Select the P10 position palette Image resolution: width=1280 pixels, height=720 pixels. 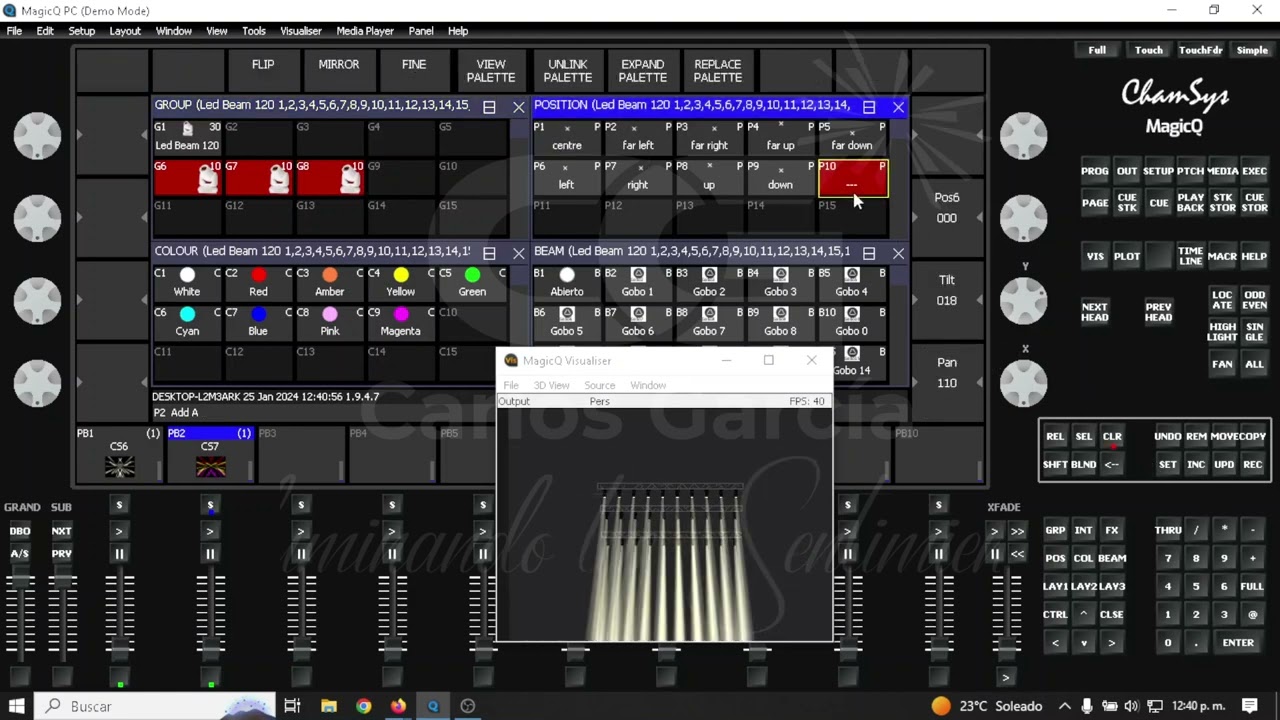point(852,177)
